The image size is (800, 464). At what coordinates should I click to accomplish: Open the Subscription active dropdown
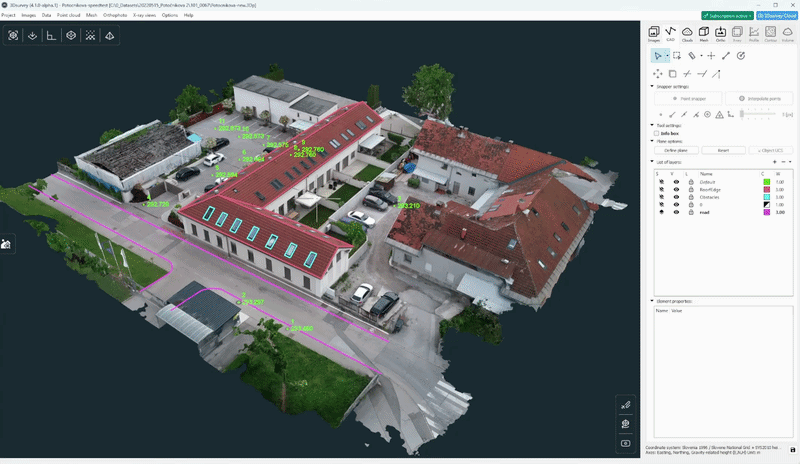click(728, 16)
